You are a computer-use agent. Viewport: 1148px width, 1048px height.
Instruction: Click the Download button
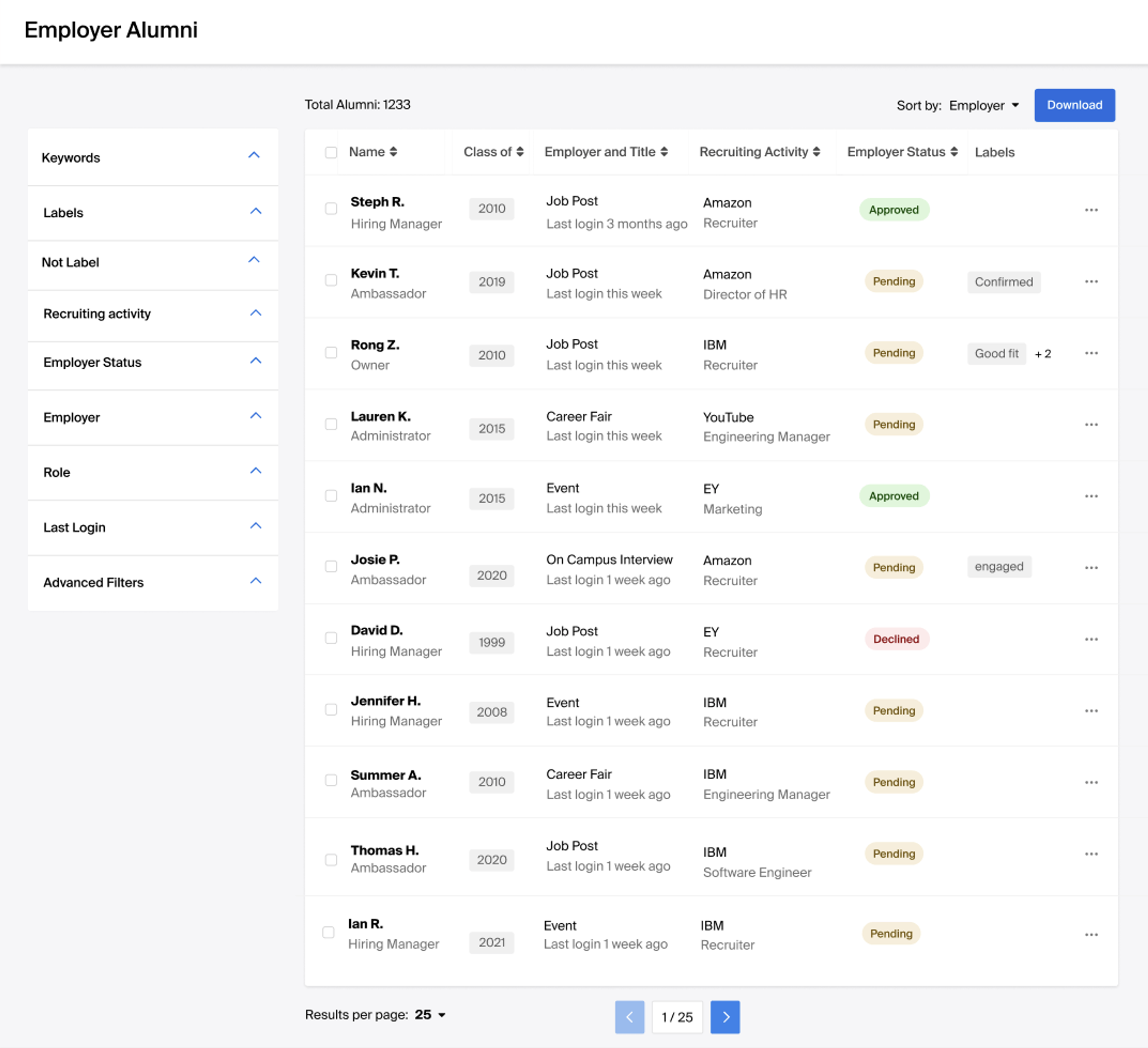point(1074,105)
